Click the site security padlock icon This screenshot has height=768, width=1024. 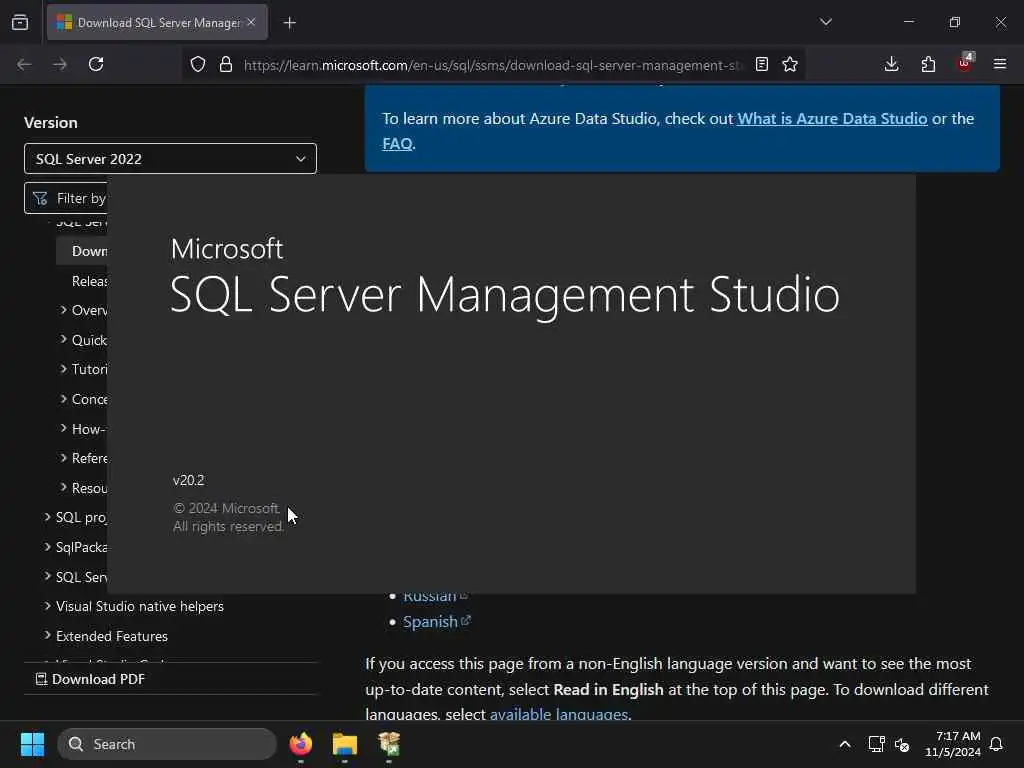click(226, 64)
